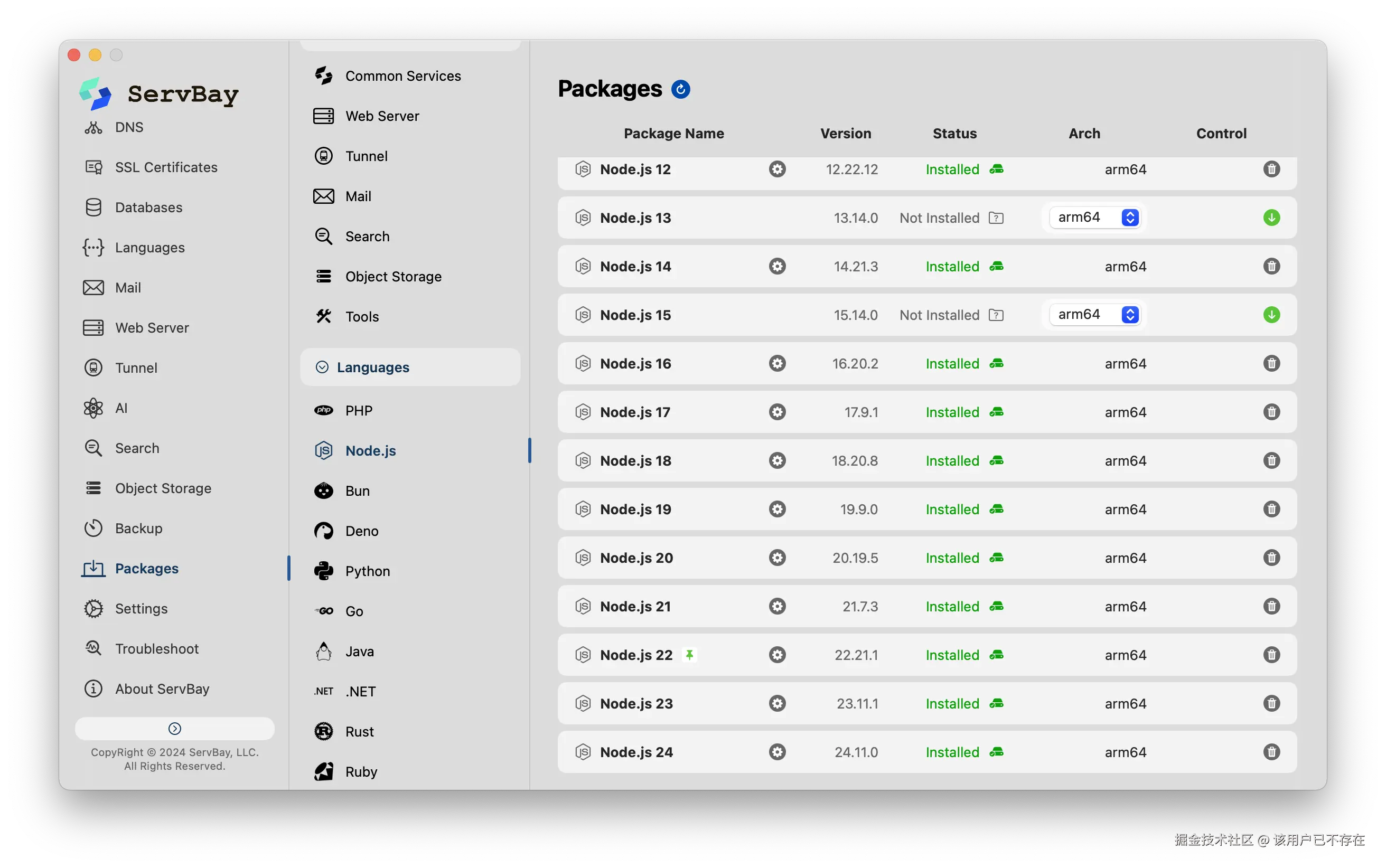Open Databases in left sidebar
The width and height of the screenshot is (1386, 868).
[149, 207]
